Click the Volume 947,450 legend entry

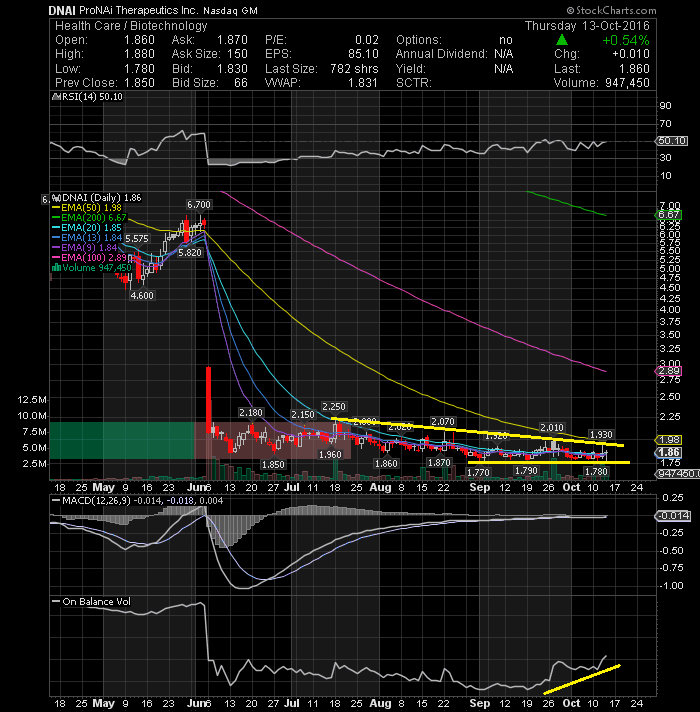tap(92, 267)
